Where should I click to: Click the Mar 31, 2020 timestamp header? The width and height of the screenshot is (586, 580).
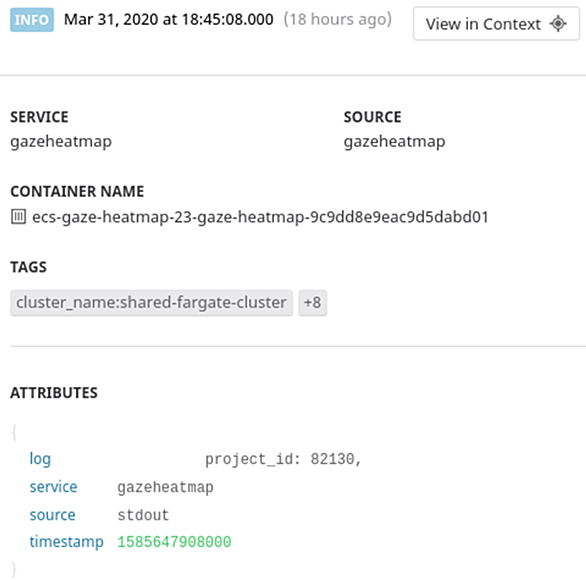169,19
